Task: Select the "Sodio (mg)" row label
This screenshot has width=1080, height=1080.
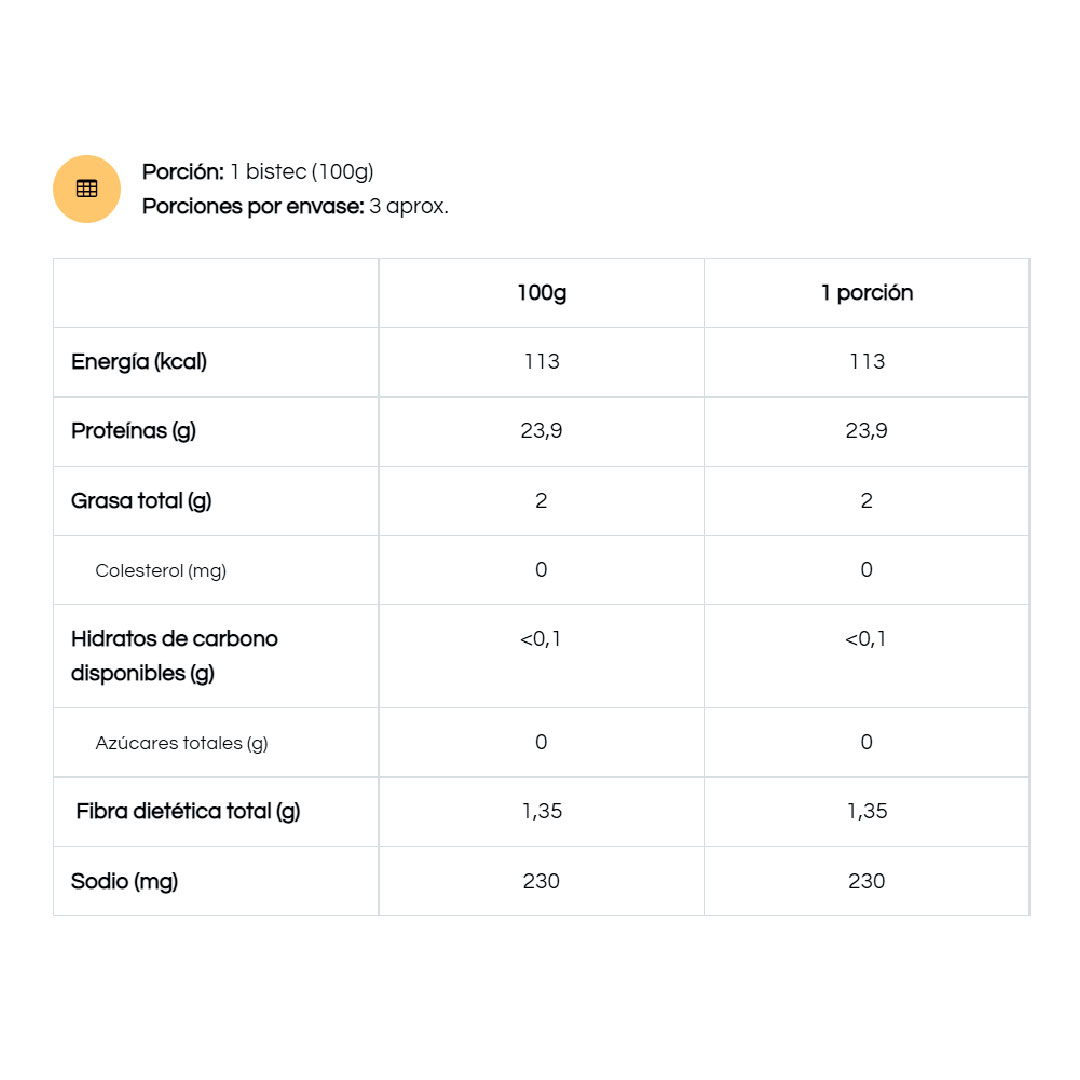Action: pyautogui.click(x=124, y=881)
